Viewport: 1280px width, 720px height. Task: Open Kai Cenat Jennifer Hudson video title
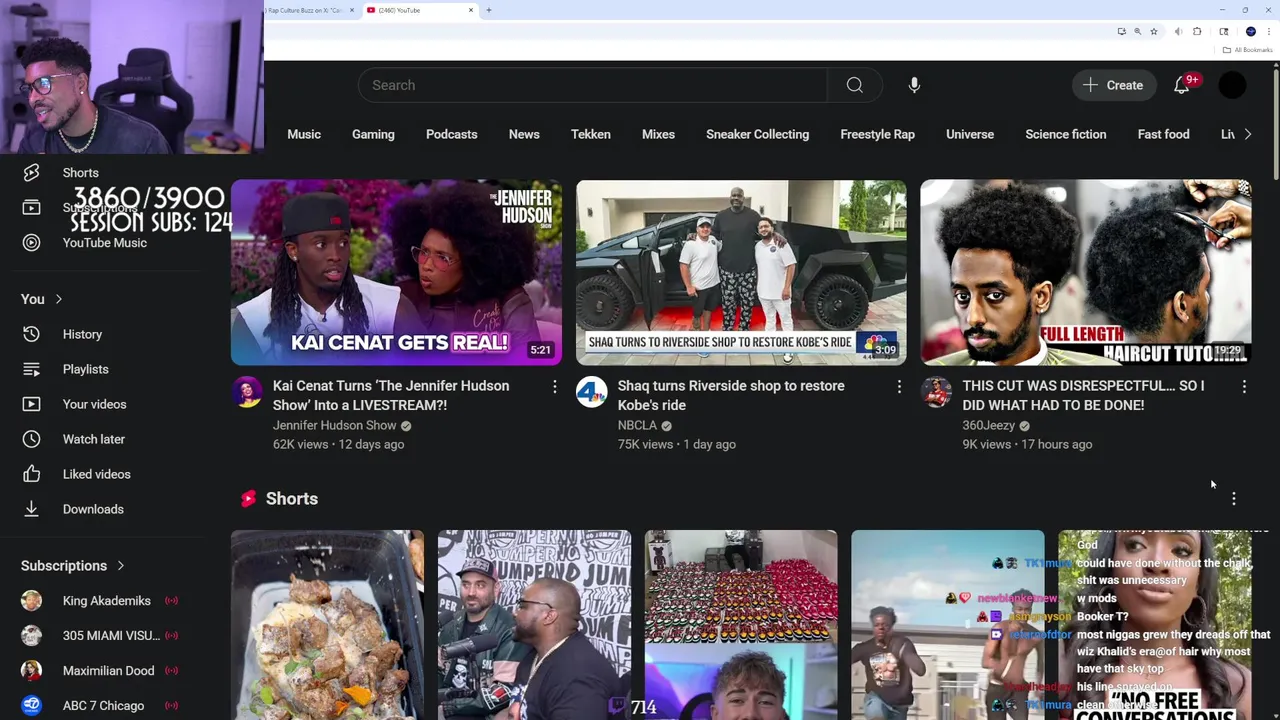click(x=391, y=395)
